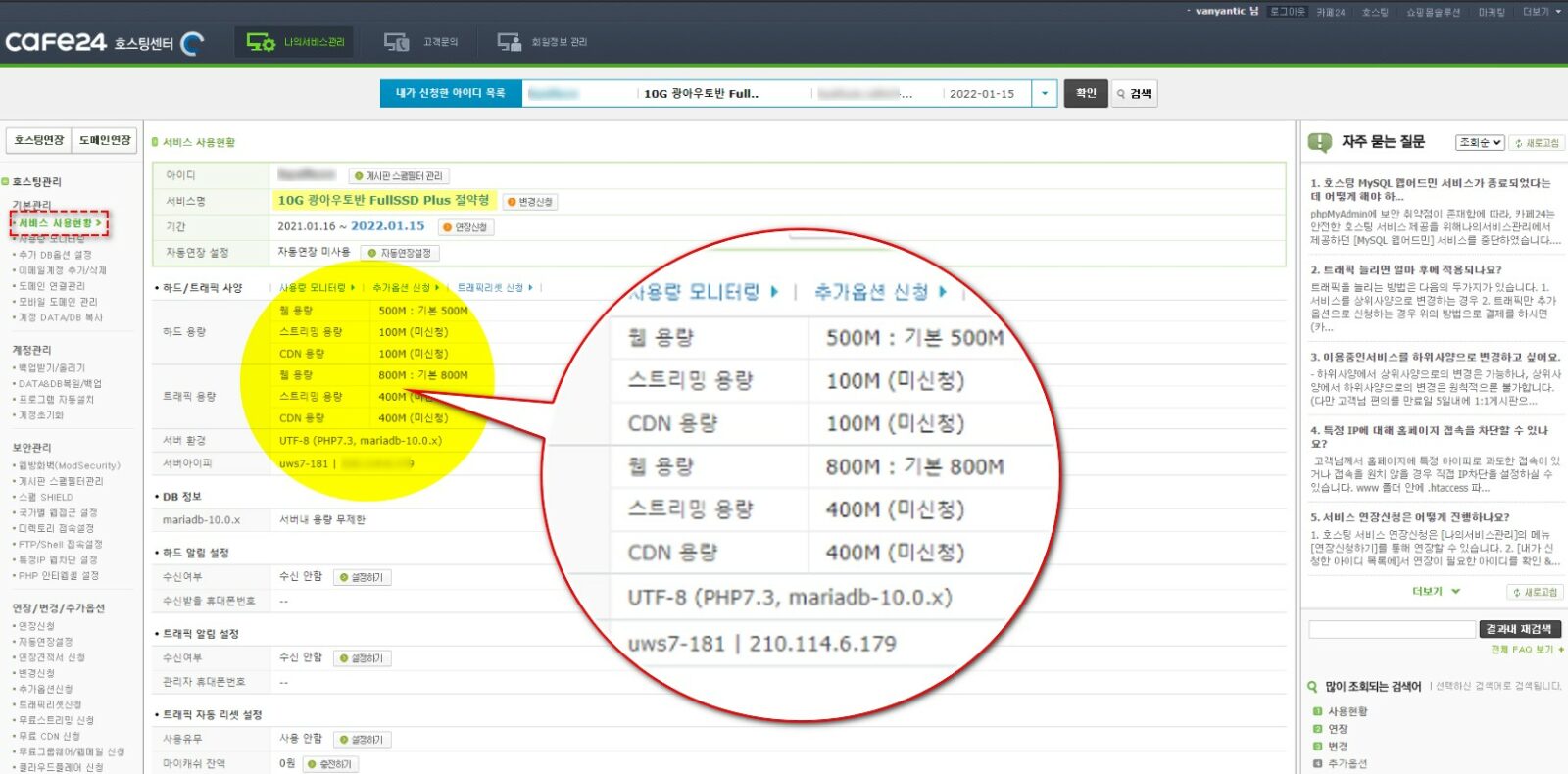Select the popular search term 사용현황
1568x774 pixels.
(1347, 711)
